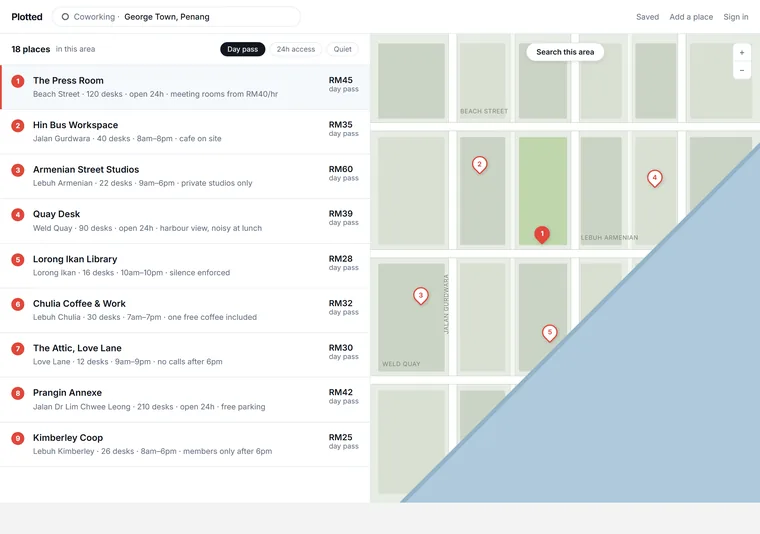760x534 pixels.
Task: Click list badge 3 beside Armenian Street Studios
Action: [x=18, y=170]
